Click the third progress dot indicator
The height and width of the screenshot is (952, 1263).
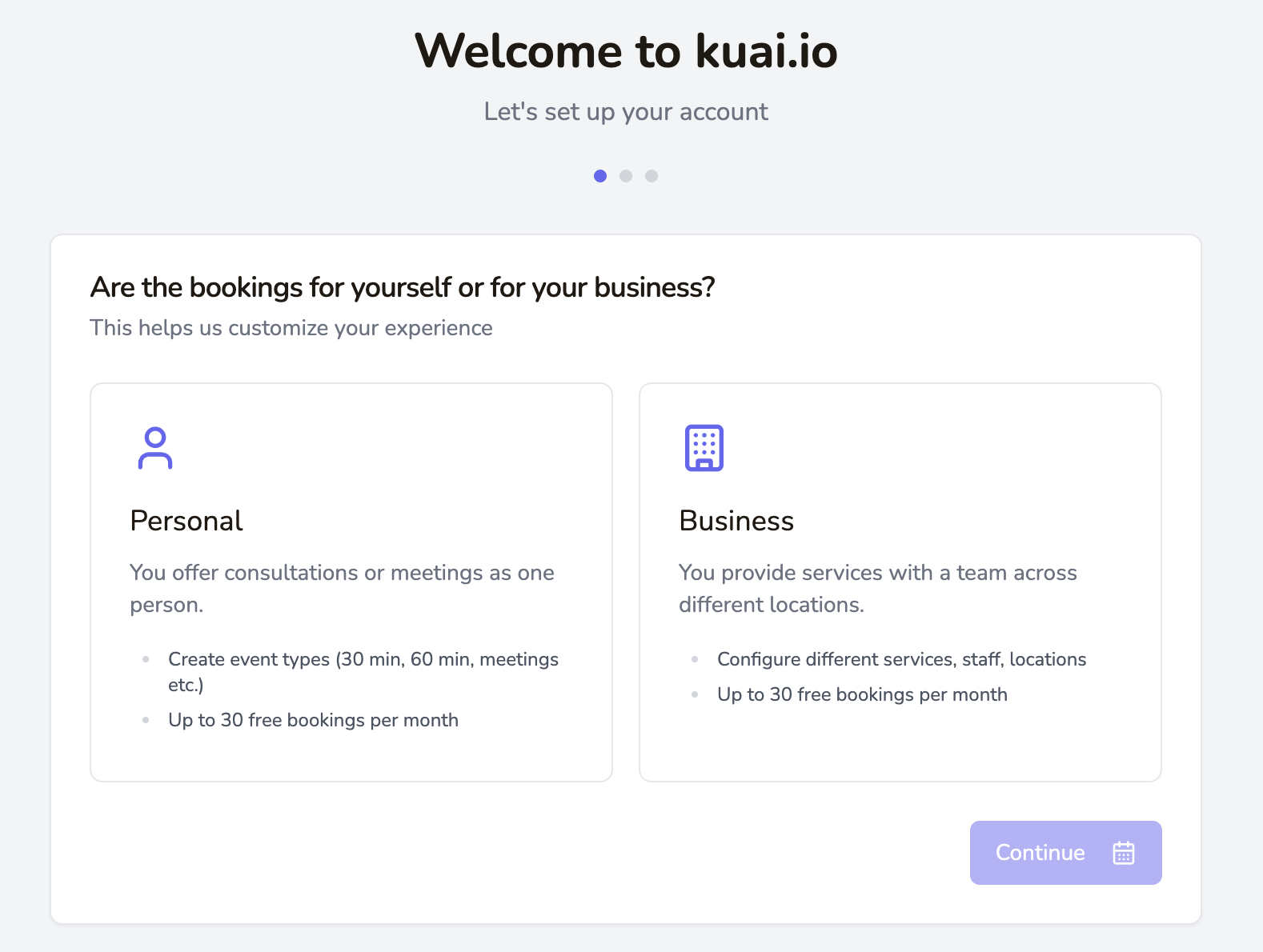(652, 176)
